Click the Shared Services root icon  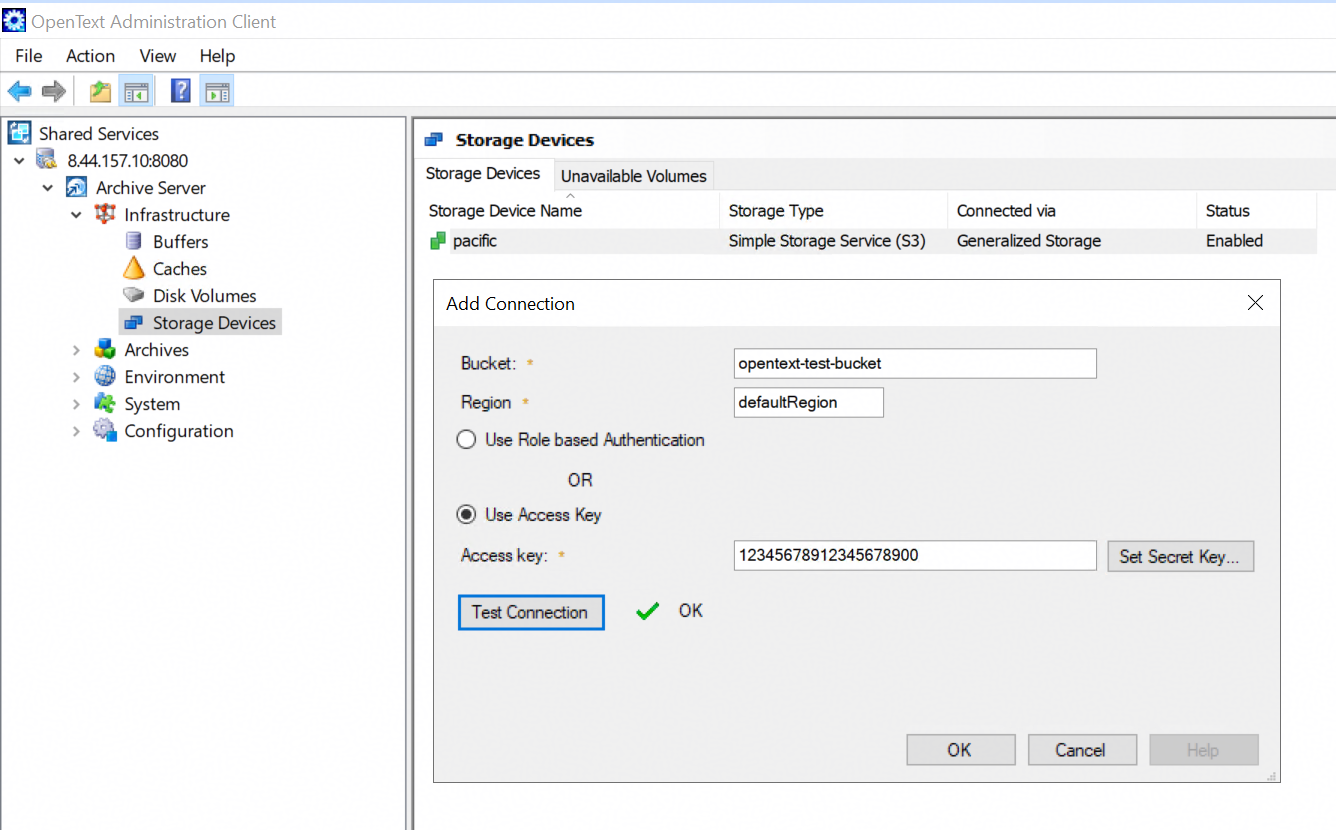tap(19, 133)
